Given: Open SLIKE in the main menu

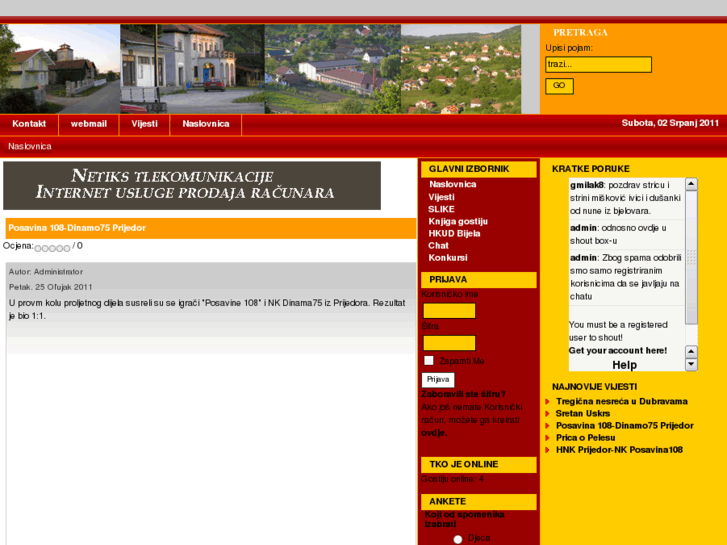Looking at the screenshot, I should pos(441,209).
